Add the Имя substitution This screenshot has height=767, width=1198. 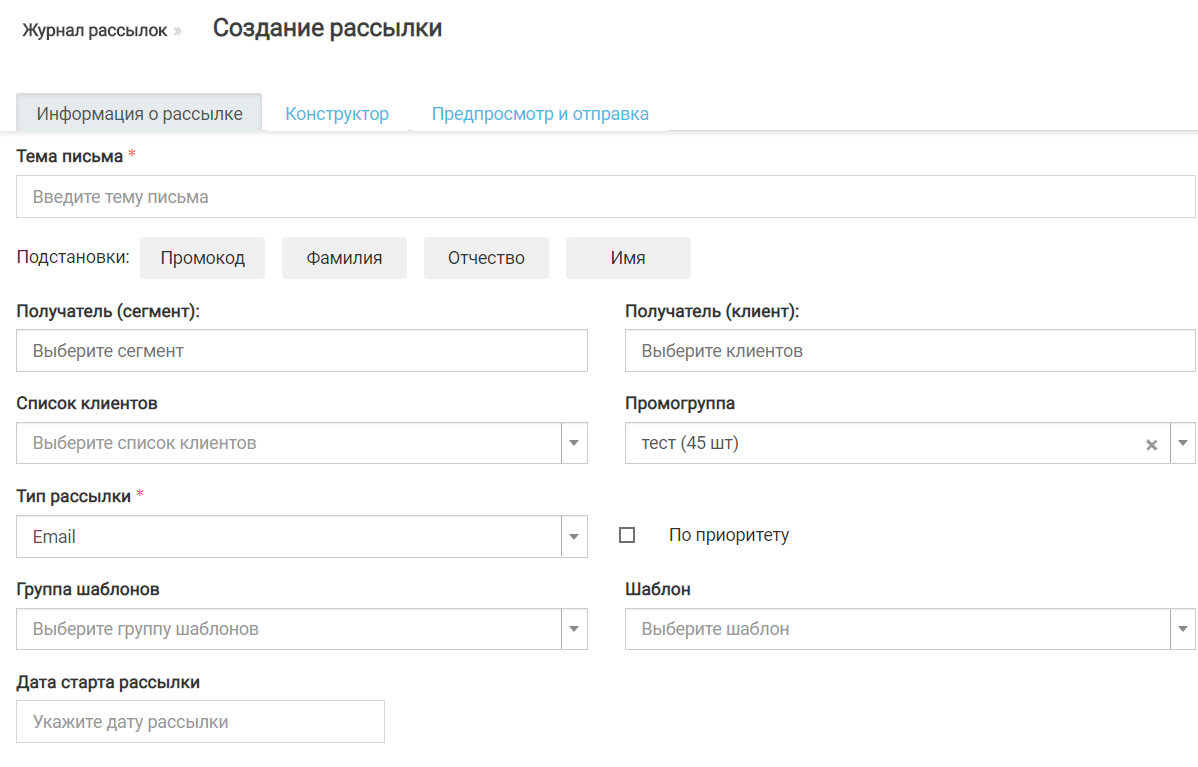coord(628,258)
